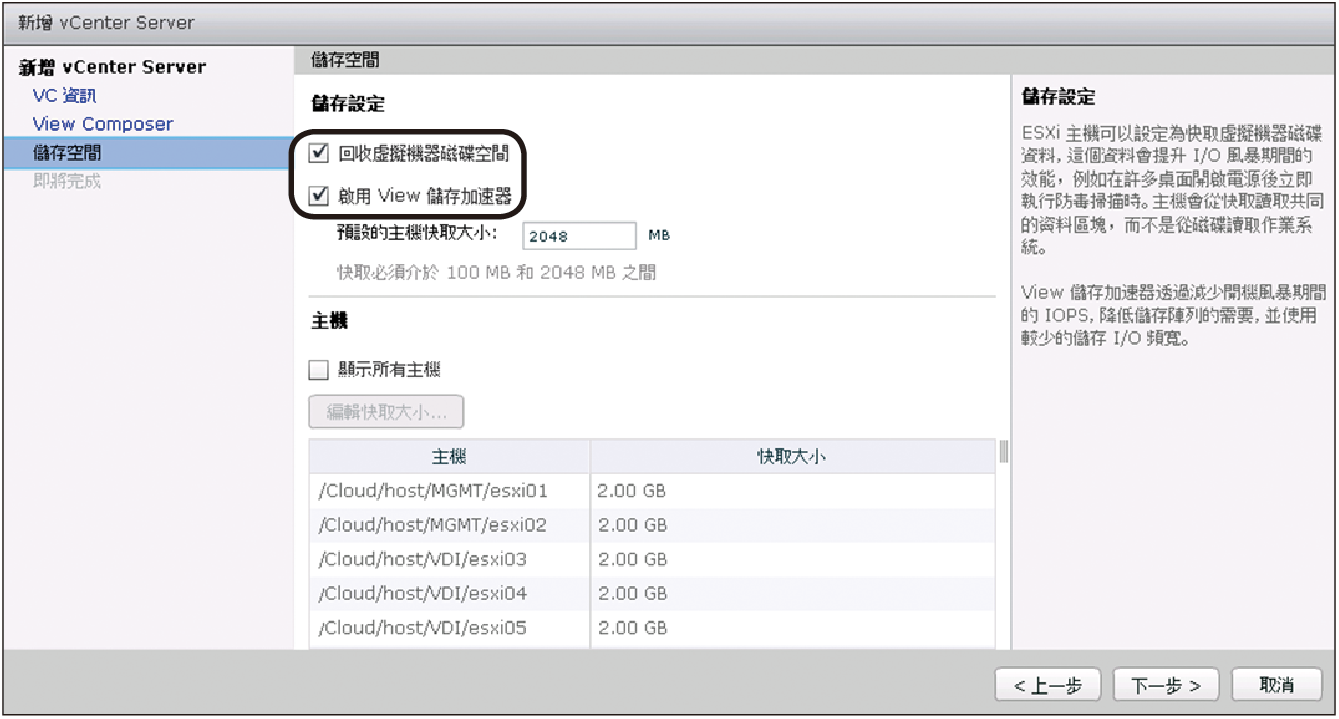Cancel the wizard with 取消 button
Viewport: 1339px width, 719px height.
(x=1277, y=685)
